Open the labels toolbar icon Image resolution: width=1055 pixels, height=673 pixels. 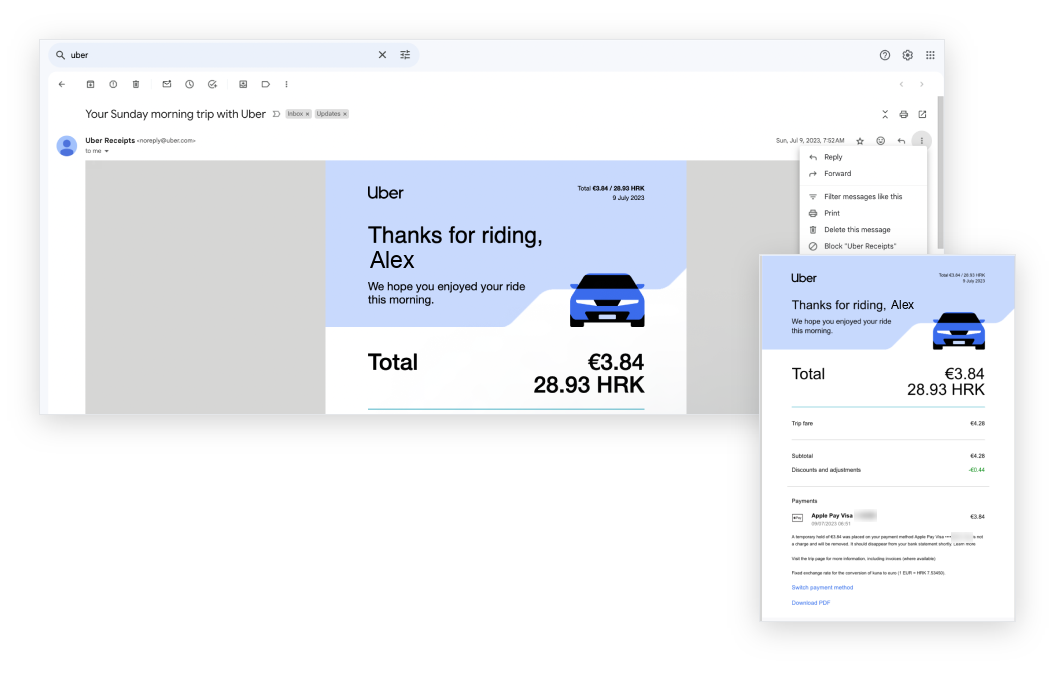click(x=266, y=84)
